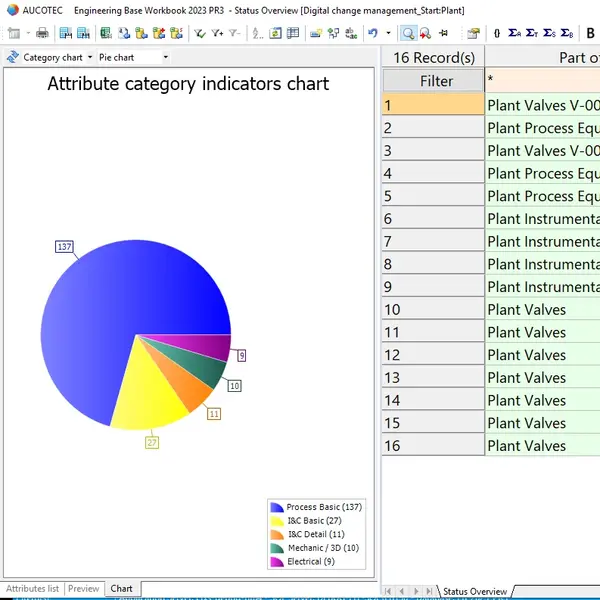
Task: Click the filter with plus icon
Action: tap(217, 33)
